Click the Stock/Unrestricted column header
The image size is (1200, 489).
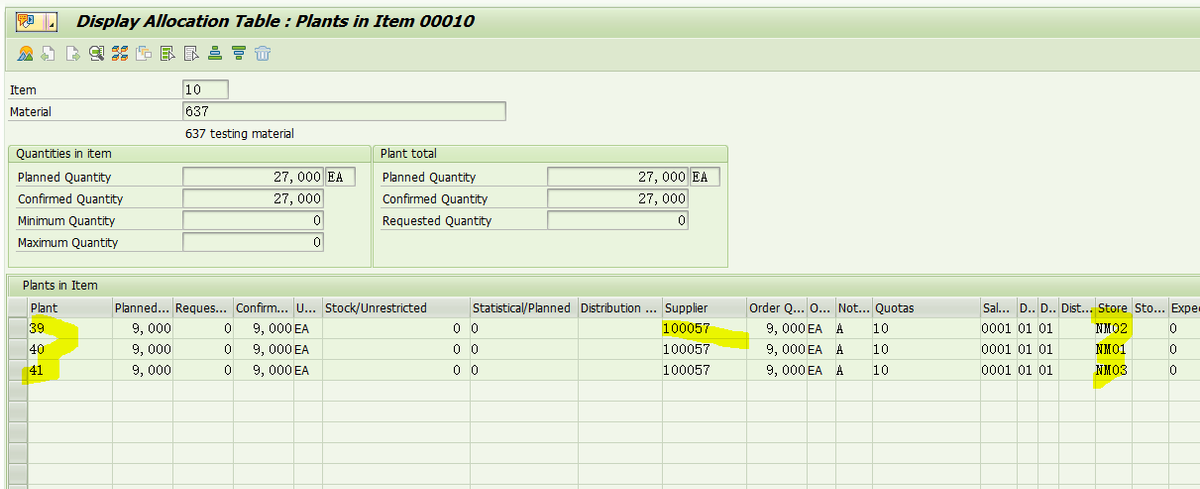coord(395,308)
